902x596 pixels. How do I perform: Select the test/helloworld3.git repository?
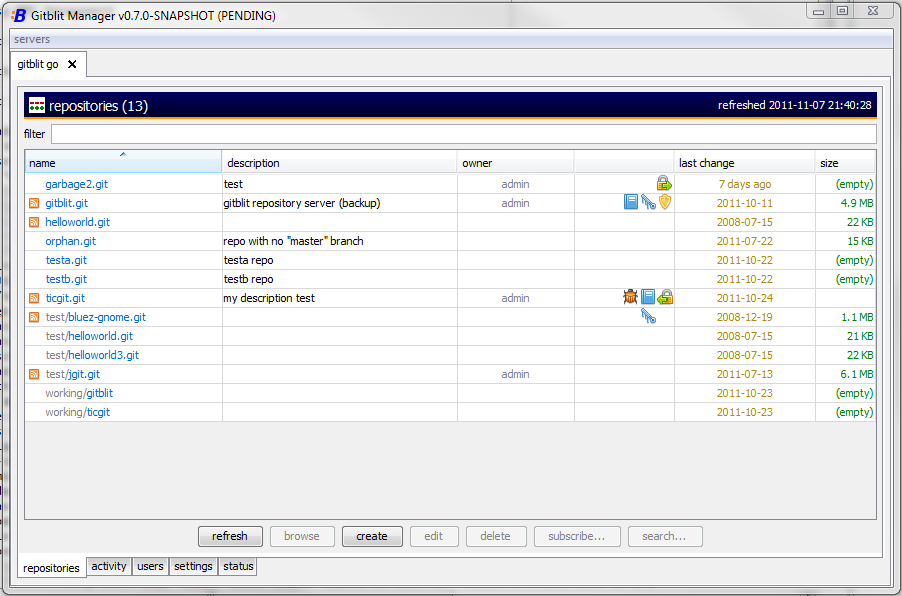(92, 355)
